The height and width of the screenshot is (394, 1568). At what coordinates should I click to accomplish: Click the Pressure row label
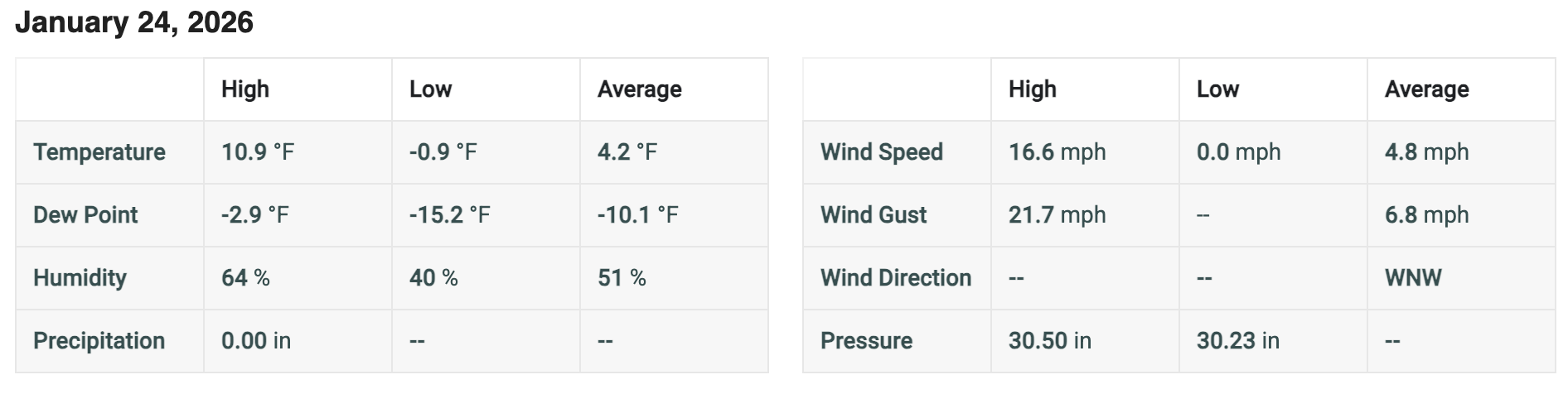[866, 341]
